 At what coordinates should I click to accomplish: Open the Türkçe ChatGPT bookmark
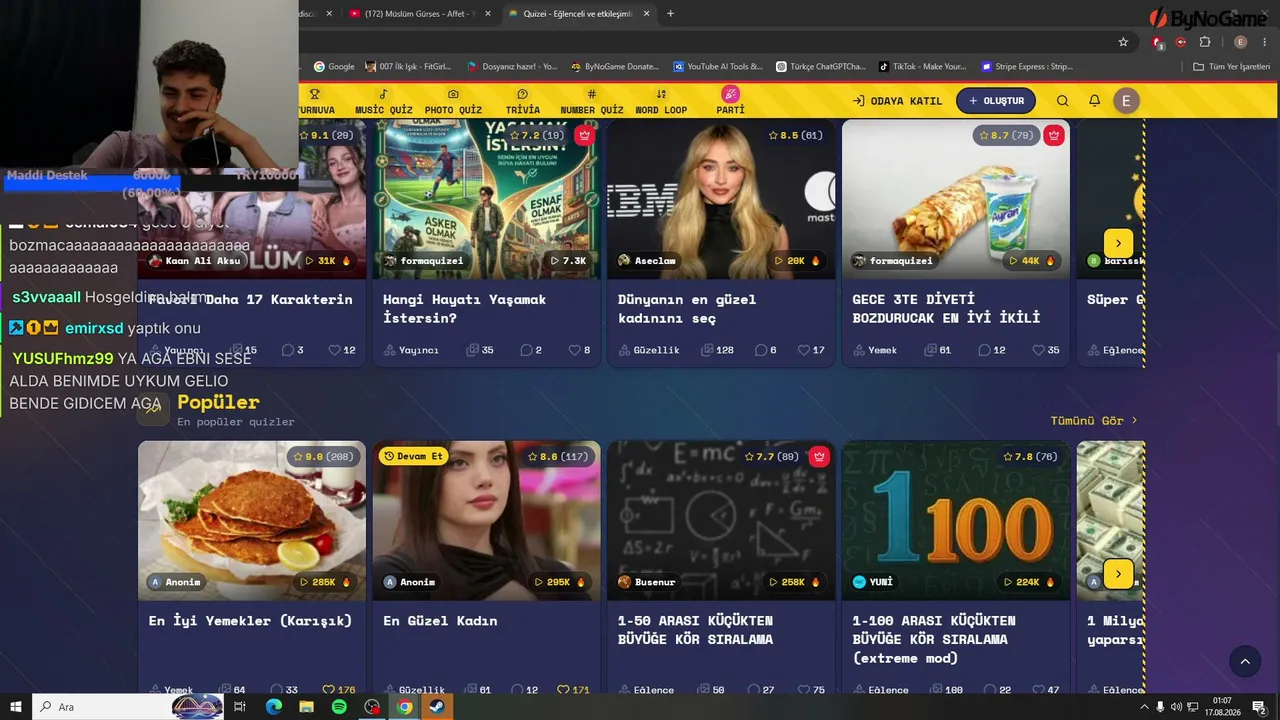pyautogui.click(x=821, y=67)
